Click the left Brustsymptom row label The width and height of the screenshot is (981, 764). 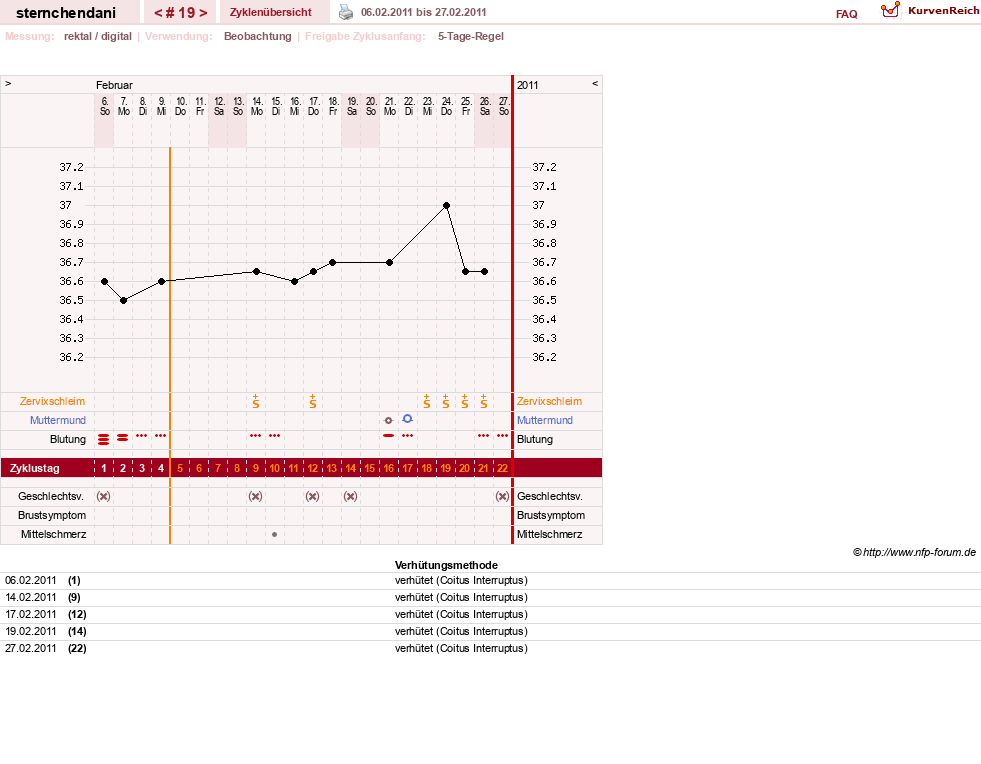click(x=52, y=515)
